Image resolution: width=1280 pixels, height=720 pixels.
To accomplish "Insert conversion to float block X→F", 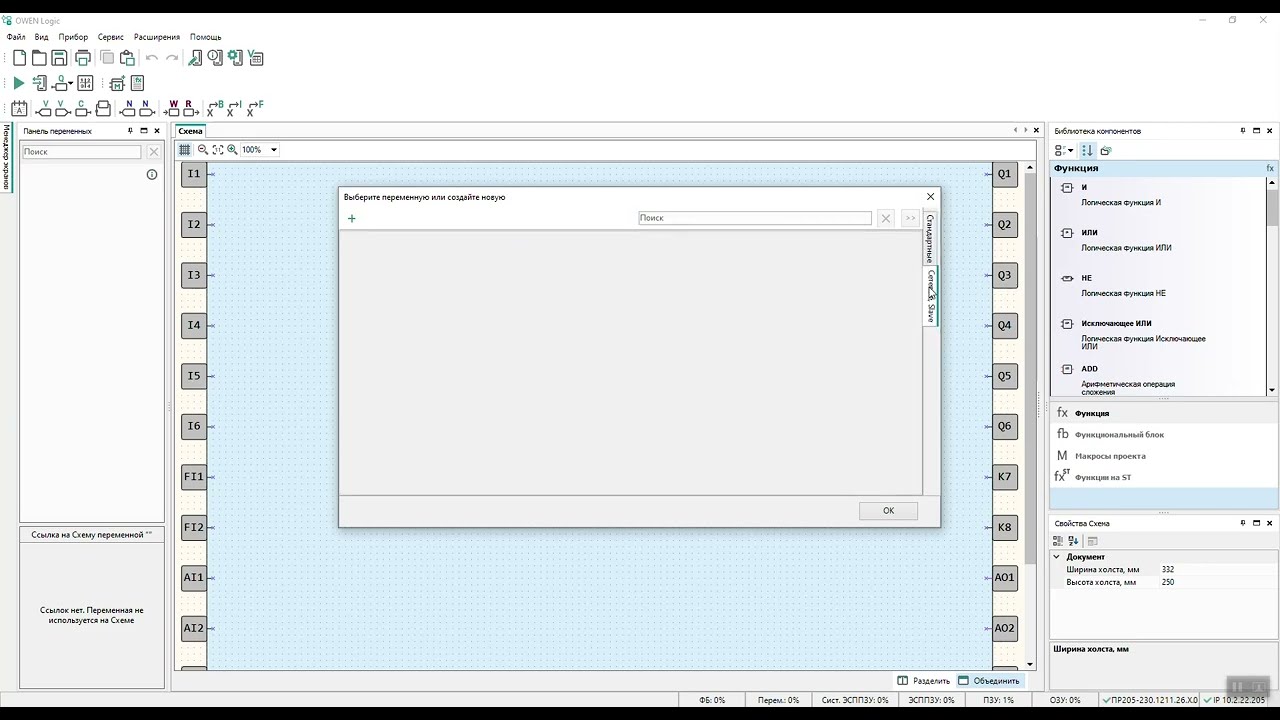I will 255,109.
